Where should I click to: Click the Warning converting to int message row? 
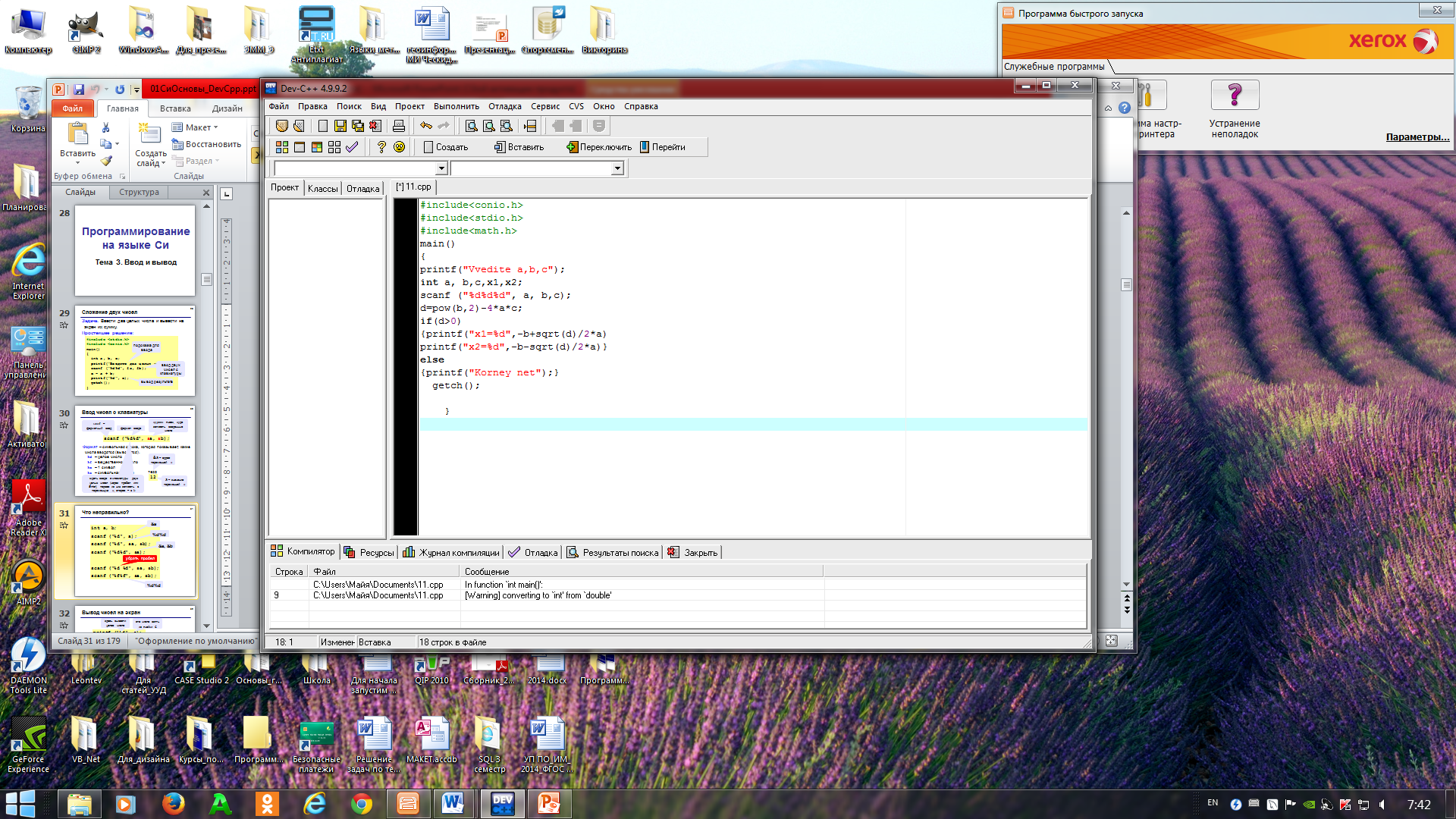click(x=678, y=595)
